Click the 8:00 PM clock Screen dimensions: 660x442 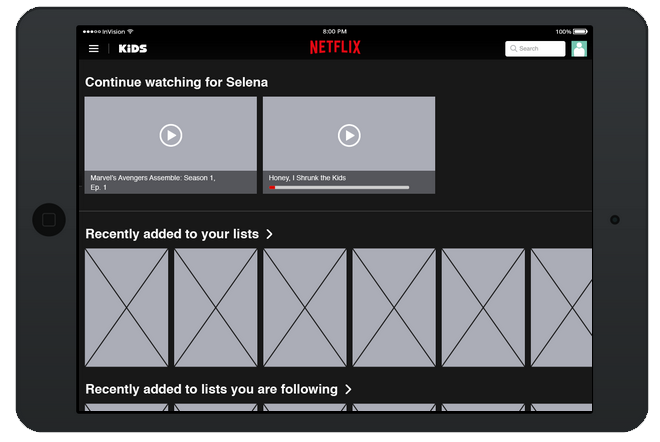(x=335, y=32)
